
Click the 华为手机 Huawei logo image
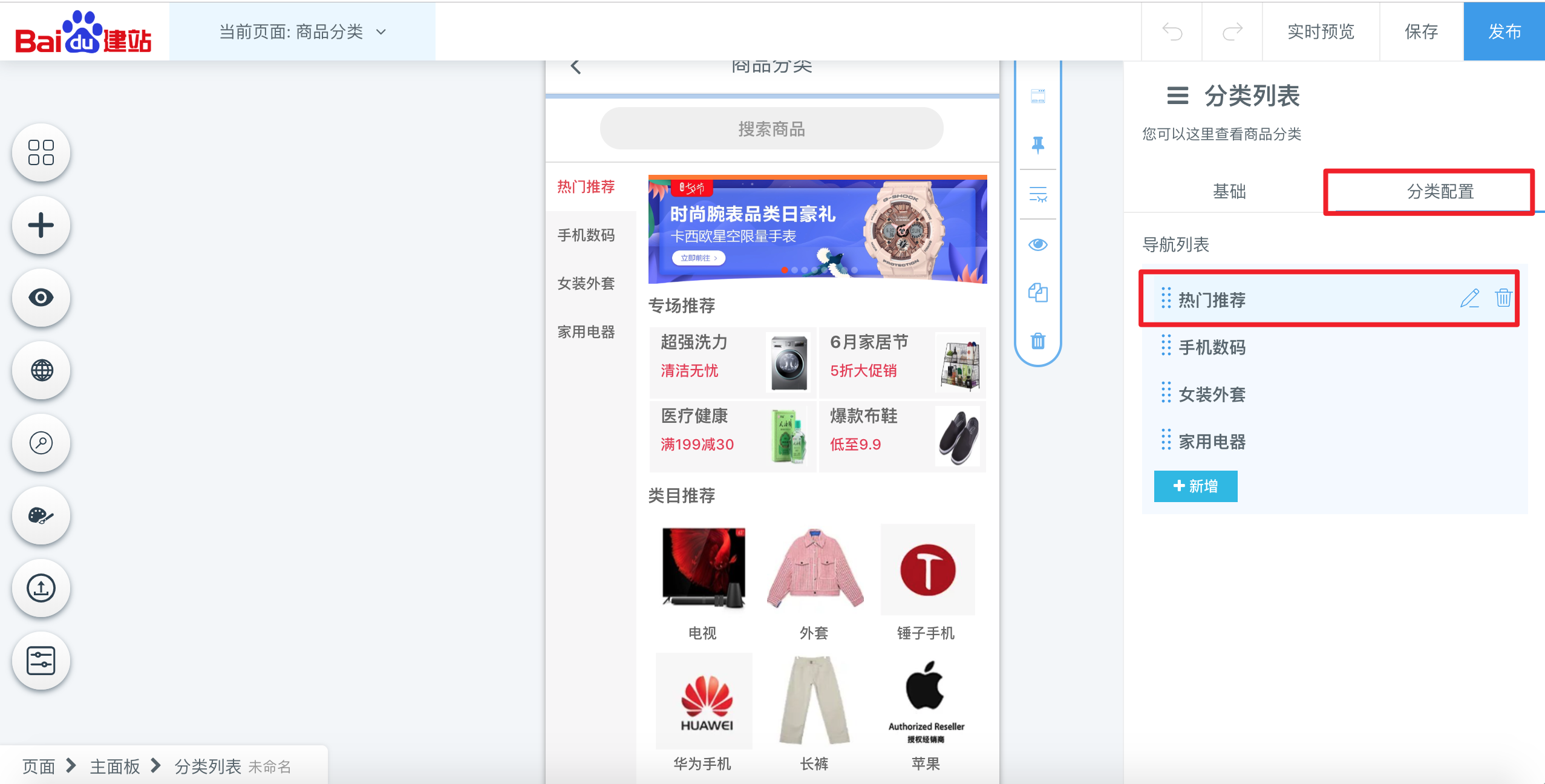[704, 701]
